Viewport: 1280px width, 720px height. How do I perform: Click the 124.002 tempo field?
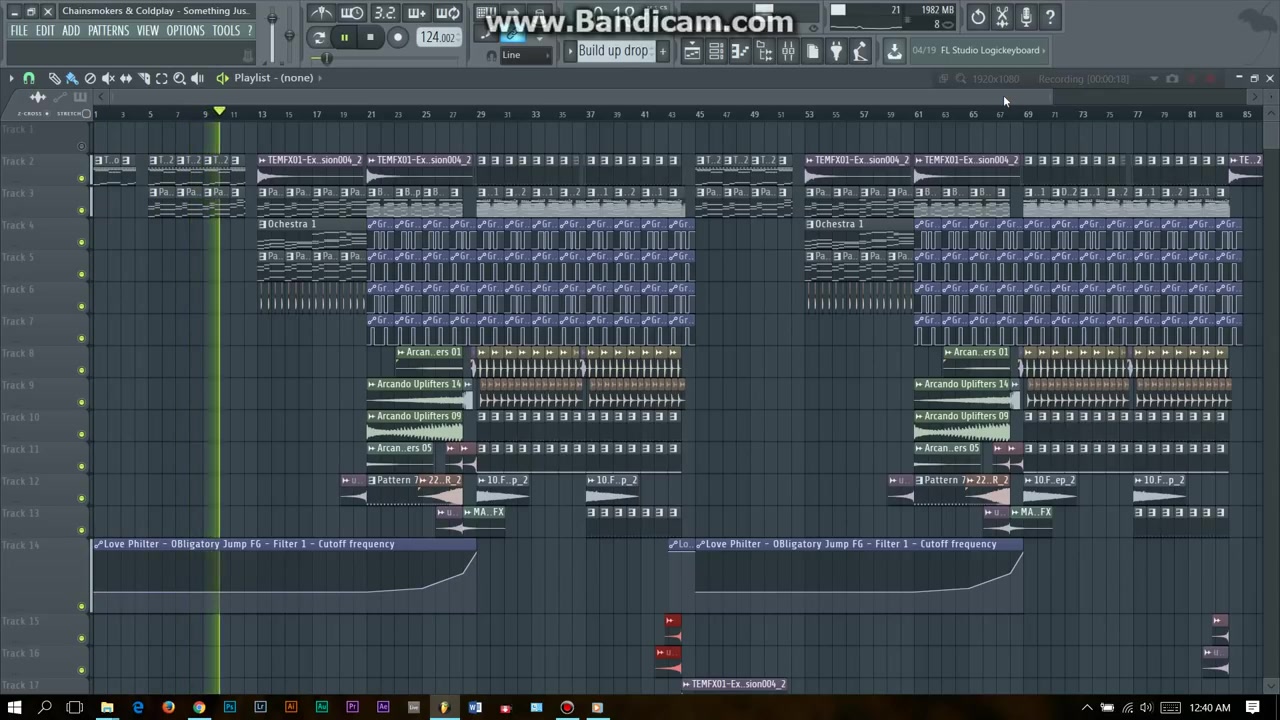437,38
